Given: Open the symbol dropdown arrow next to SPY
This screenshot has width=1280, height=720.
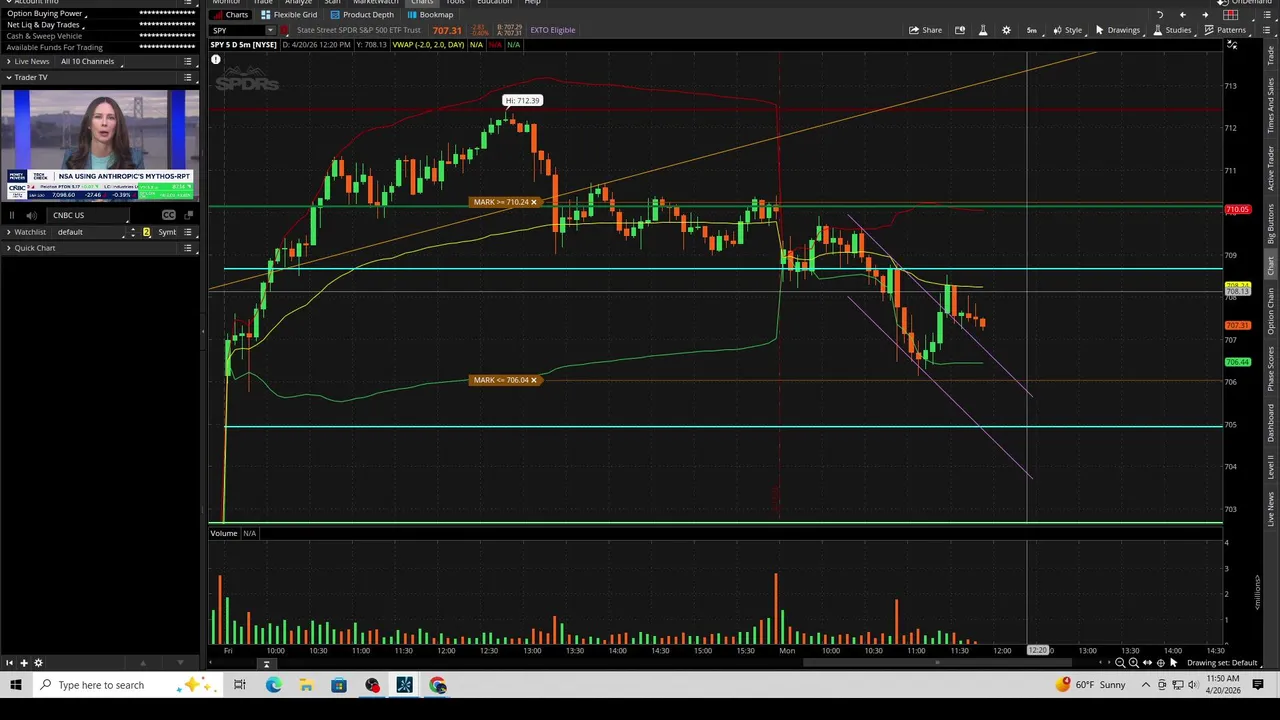Looking at the screenshot, I should pos(270,30).
